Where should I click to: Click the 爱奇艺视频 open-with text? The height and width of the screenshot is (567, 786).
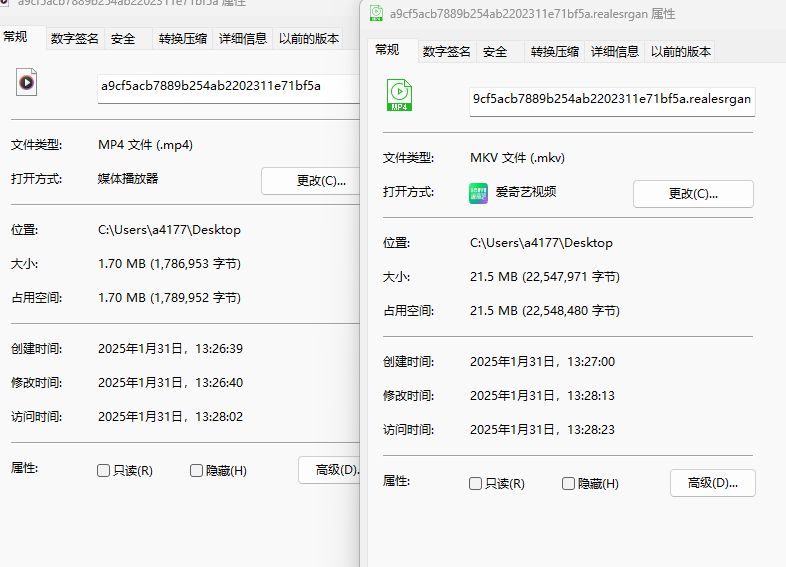(526, 192)
